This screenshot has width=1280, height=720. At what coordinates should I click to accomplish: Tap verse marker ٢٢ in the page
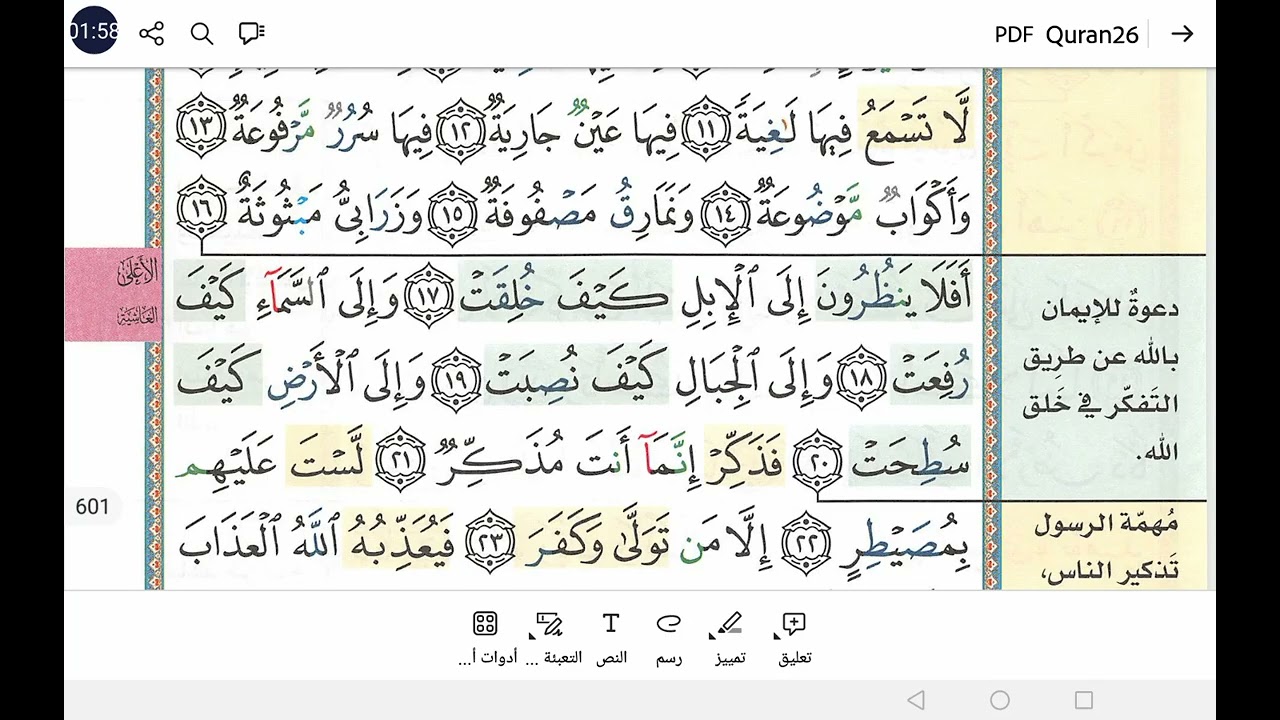[806, 543]
